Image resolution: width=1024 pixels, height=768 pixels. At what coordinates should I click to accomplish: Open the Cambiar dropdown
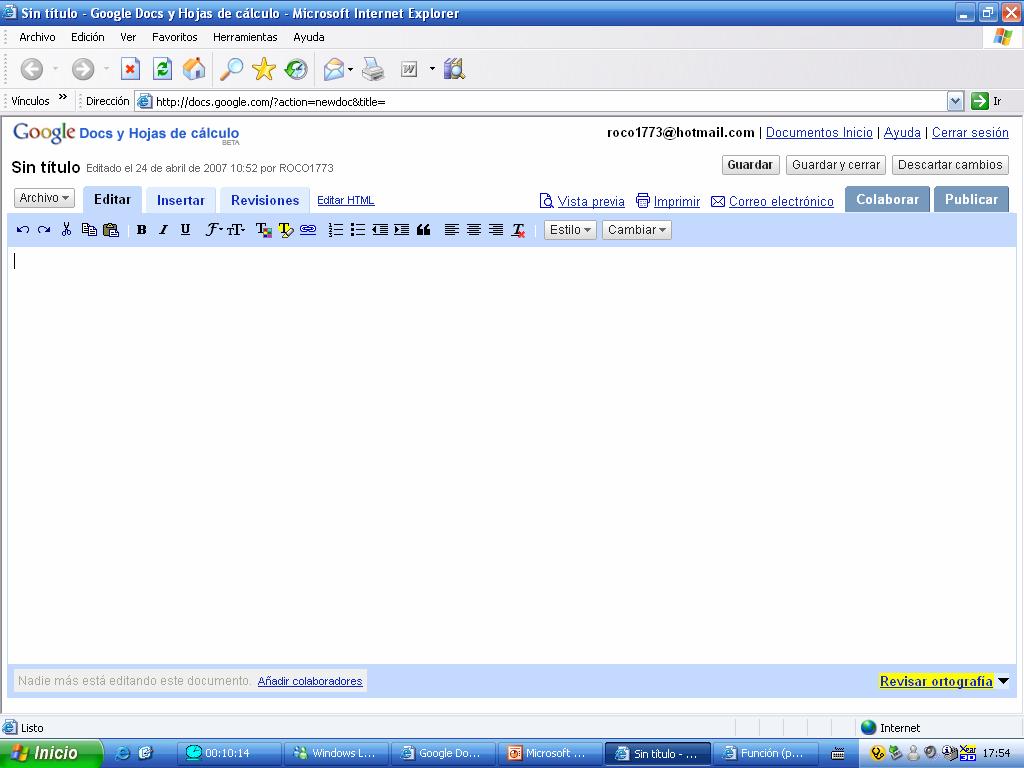637,230
